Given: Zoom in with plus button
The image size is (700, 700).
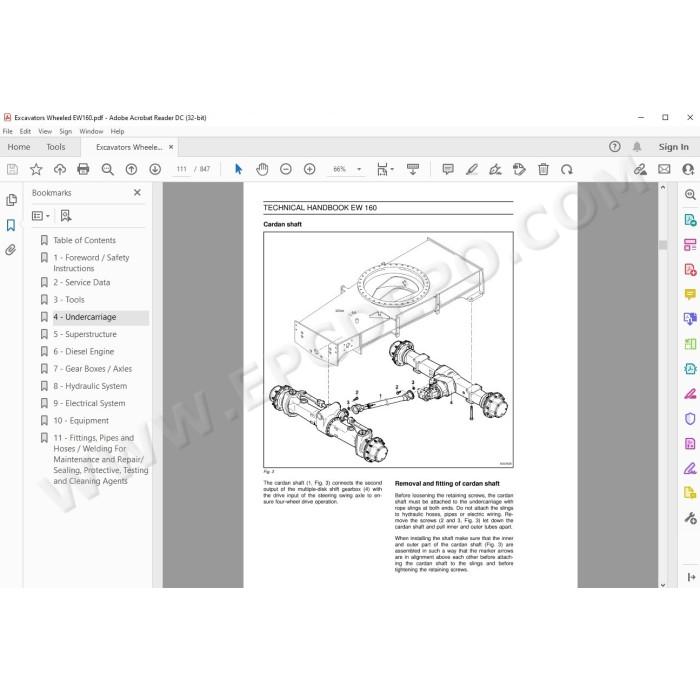Looking at the screenshot, I should pyautogui.click(x=309, y=169).
